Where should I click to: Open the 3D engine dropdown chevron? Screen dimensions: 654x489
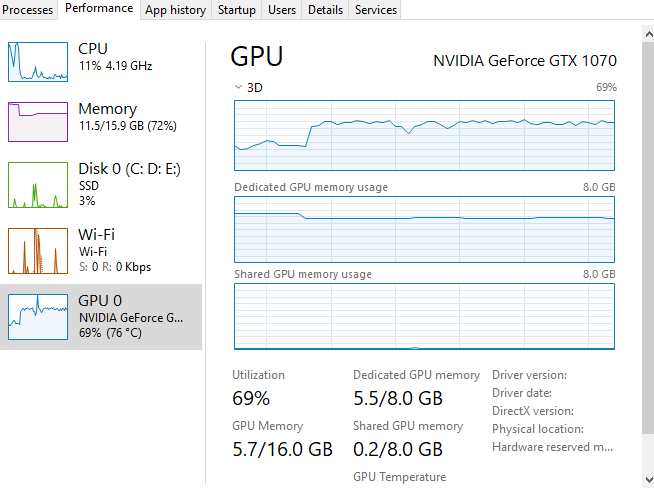(x=238, y=87)
